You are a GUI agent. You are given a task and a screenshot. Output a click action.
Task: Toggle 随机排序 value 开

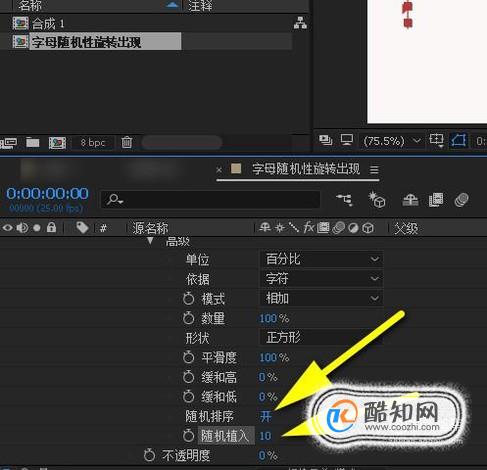(266, 416)
